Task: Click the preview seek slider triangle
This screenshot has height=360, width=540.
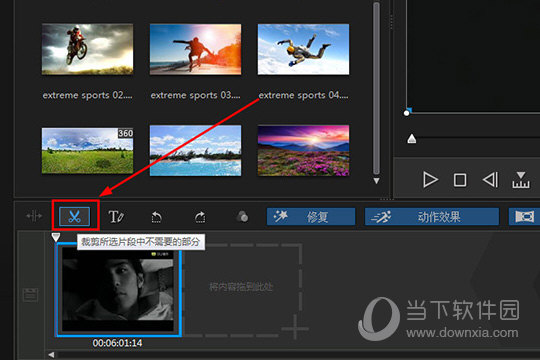Action: tap(412, 138)
